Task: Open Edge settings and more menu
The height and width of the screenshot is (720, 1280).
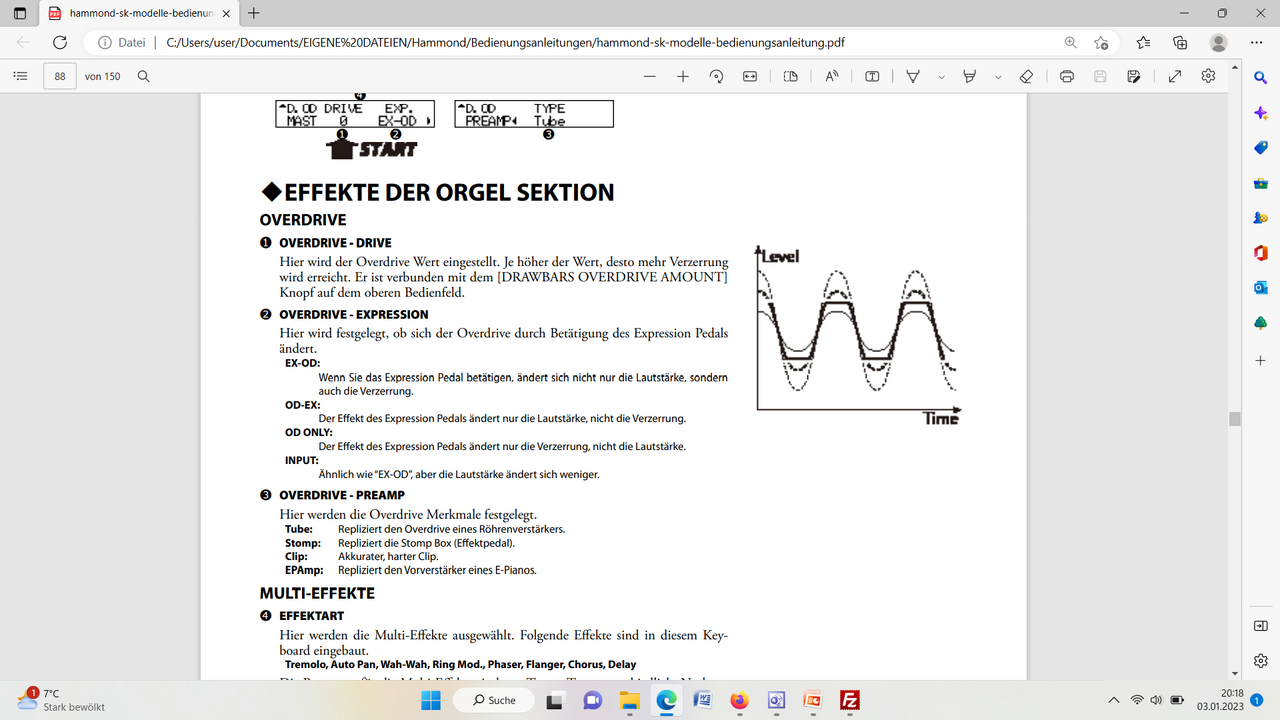Action: pos(1257,43)
